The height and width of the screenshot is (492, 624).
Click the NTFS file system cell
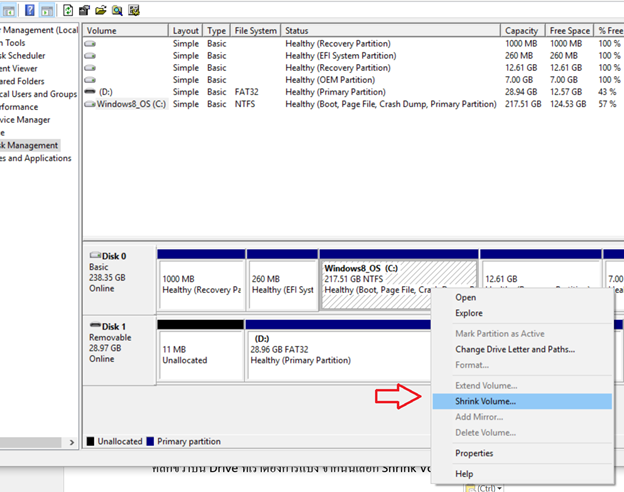(245, 104)
